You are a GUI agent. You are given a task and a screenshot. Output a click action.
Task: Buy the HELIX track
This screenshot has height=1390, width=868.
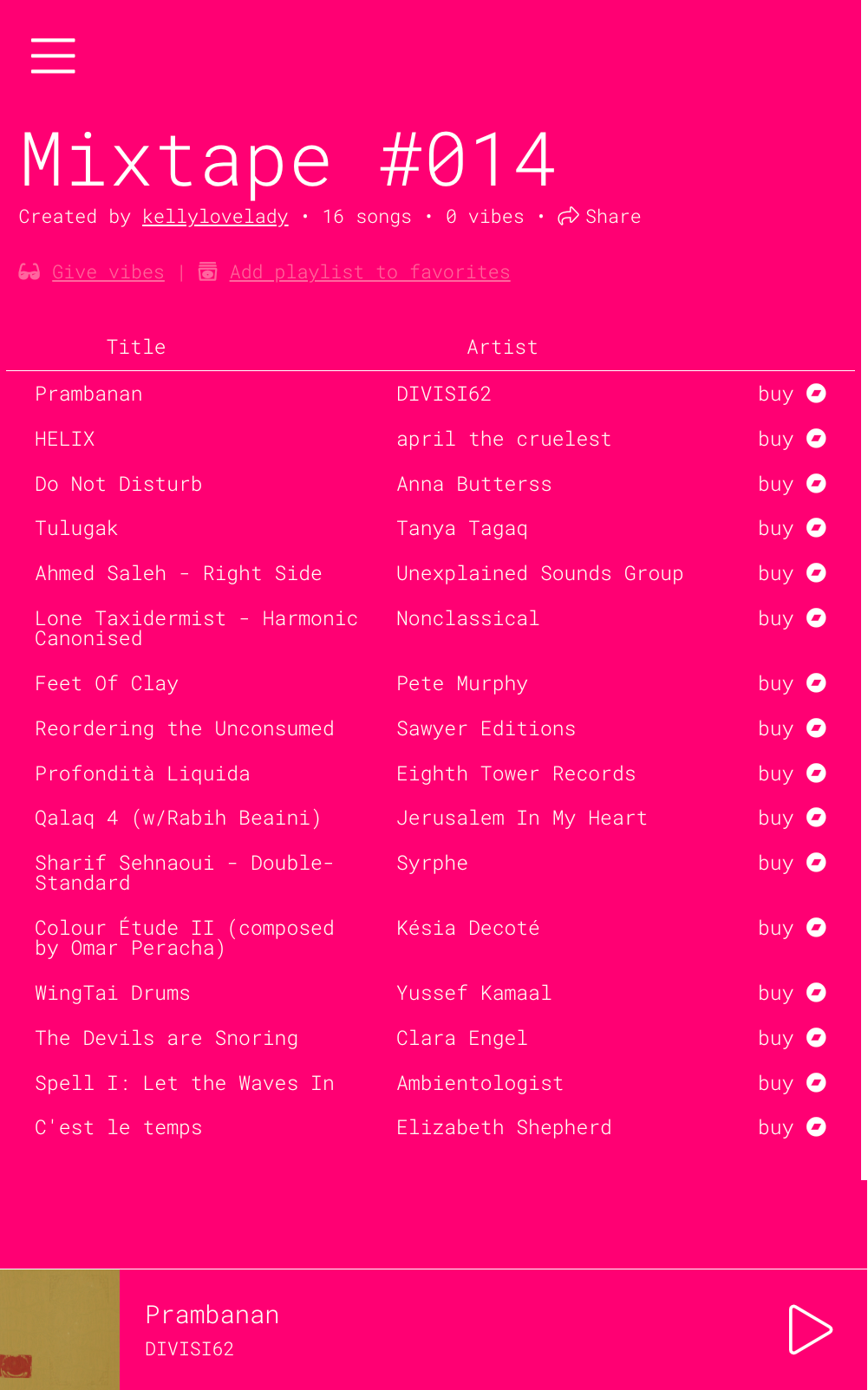pyautogui.click(x=775, y=439)
